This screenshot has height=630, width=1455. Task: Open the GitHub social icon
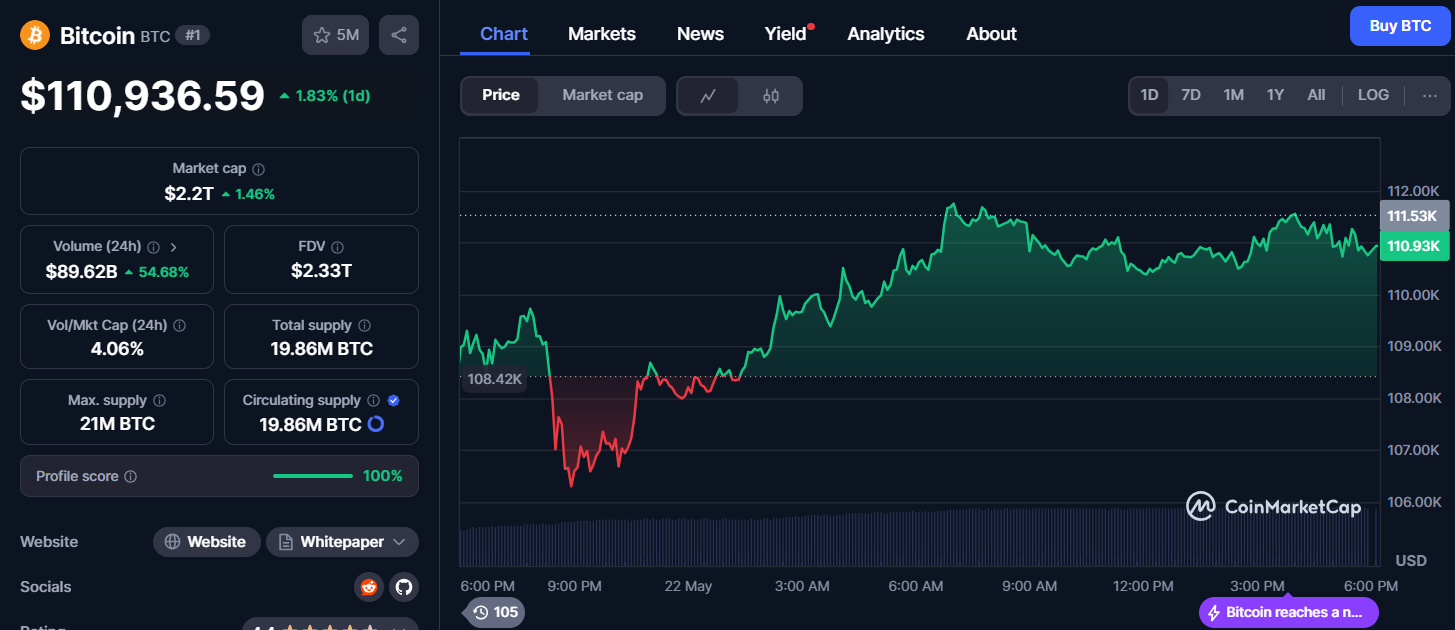tap(404, 587)
